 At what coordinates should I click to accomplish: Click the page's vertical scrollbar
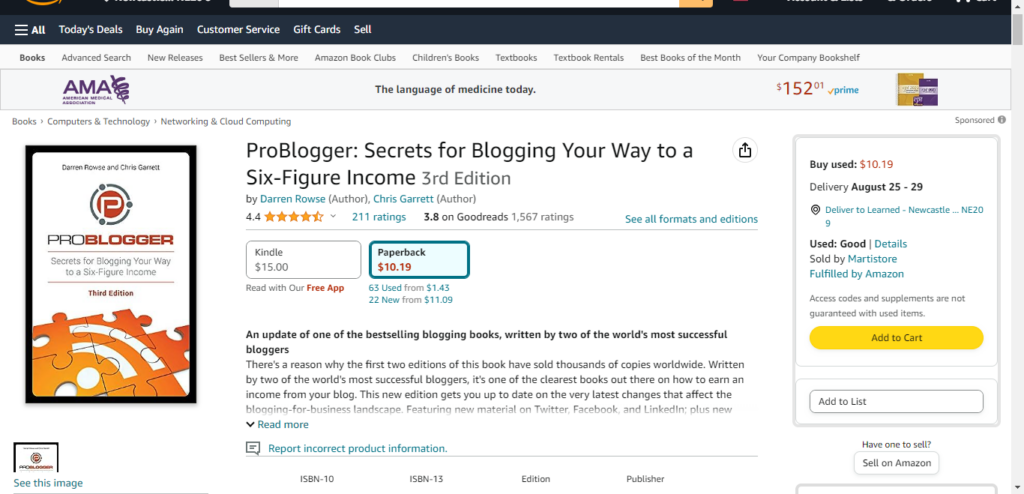[1018, 250]
